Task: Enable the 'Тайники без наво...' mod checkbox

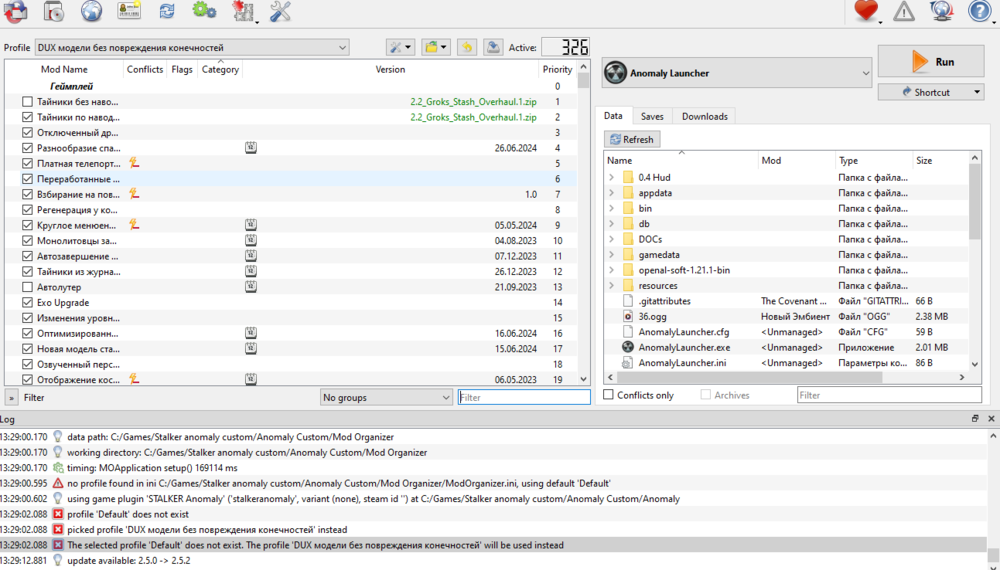Action: click(28, 102)
